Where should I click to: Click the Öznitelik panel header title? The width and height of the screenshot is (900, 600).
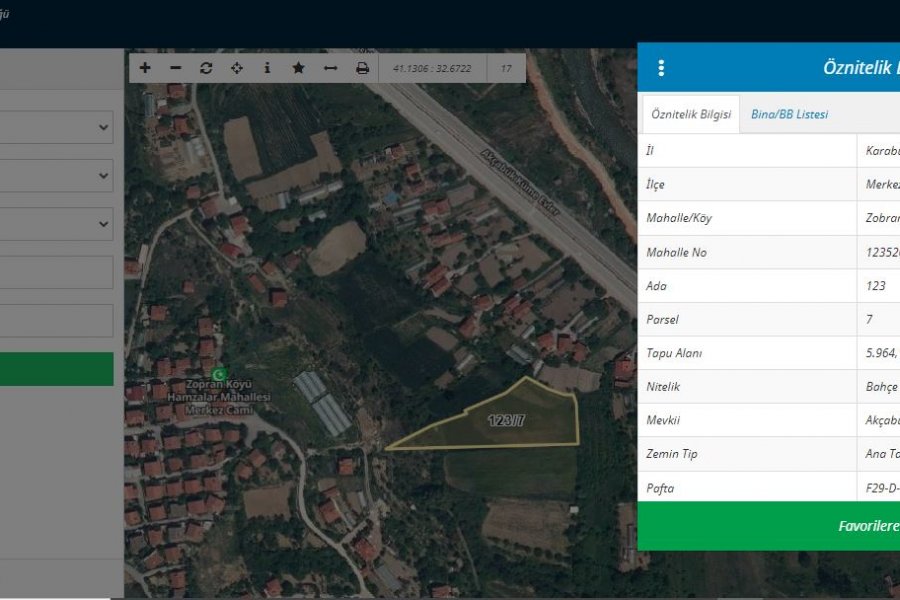(861, 68)
